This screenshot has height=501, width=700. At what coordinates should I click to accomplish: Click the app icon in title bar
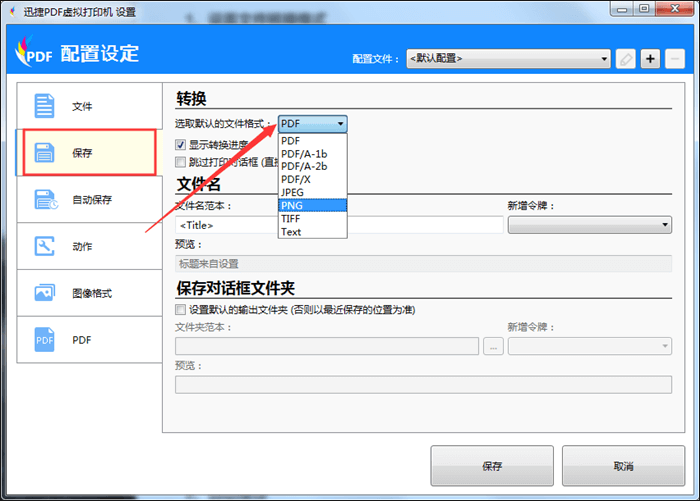pos(12,12)
